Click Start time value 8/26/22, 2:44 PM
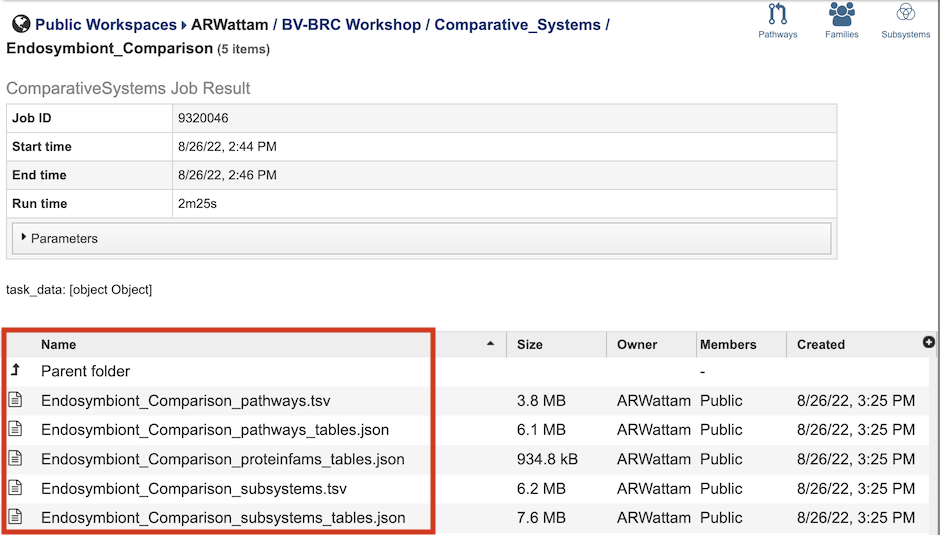The width and height of the screenshot is (940, 535). (227, 147)
